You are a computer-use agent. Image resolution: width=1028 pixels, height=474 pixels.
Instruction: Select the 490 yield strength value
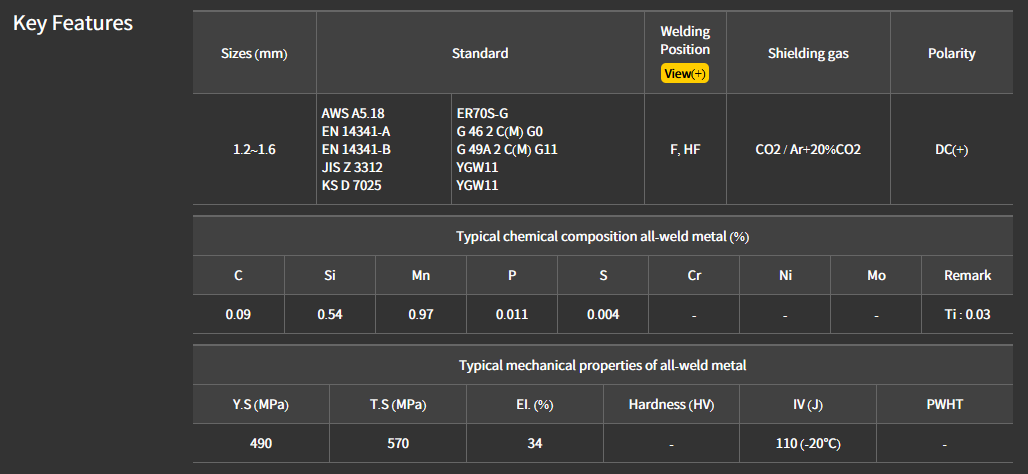261,442
